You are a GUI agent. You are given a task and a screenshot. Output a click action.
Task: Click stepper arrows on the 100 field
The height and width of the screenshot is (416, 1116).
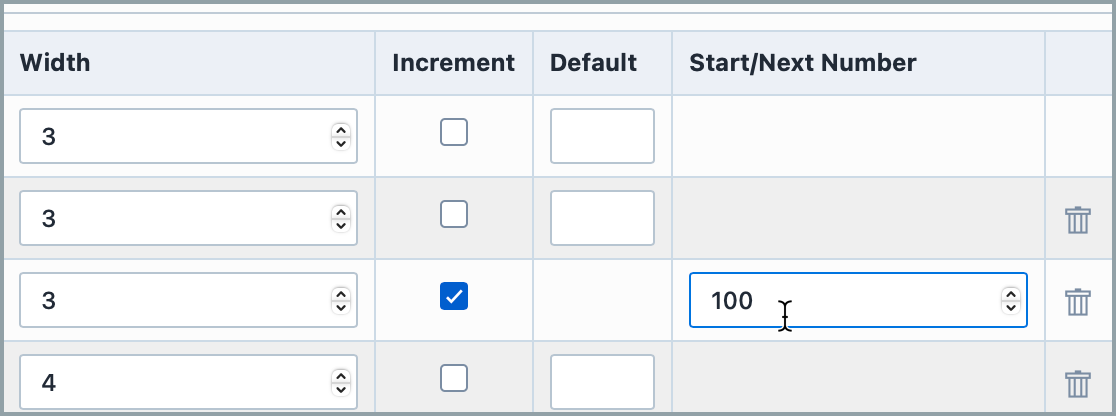[x=1011, y=300]
